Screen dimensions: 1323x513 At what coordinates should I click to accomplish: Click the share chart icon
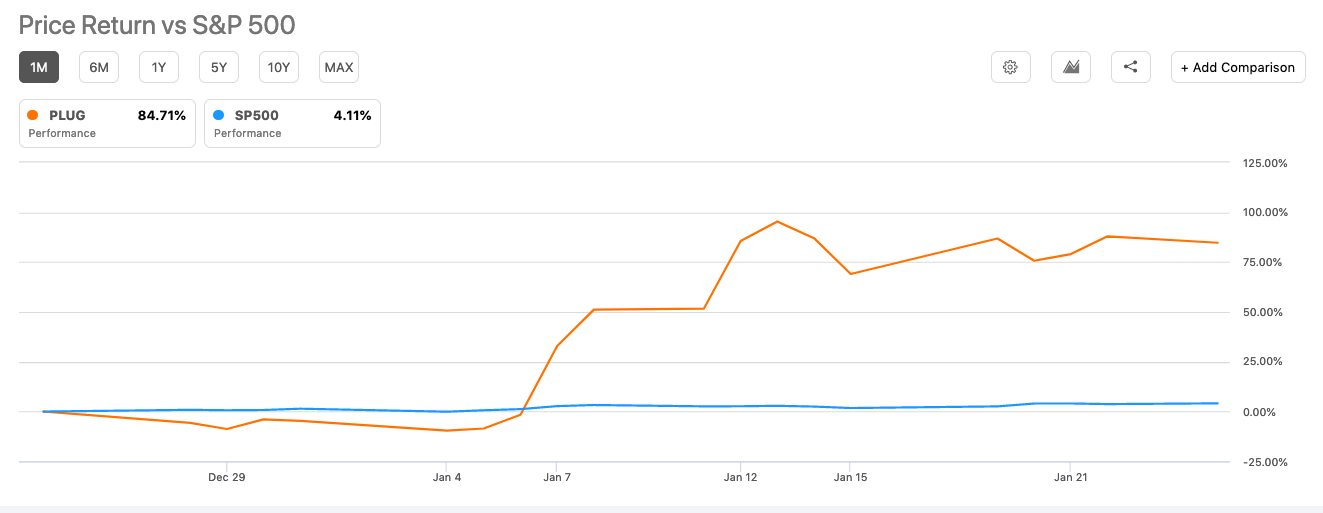(1130, 67)
